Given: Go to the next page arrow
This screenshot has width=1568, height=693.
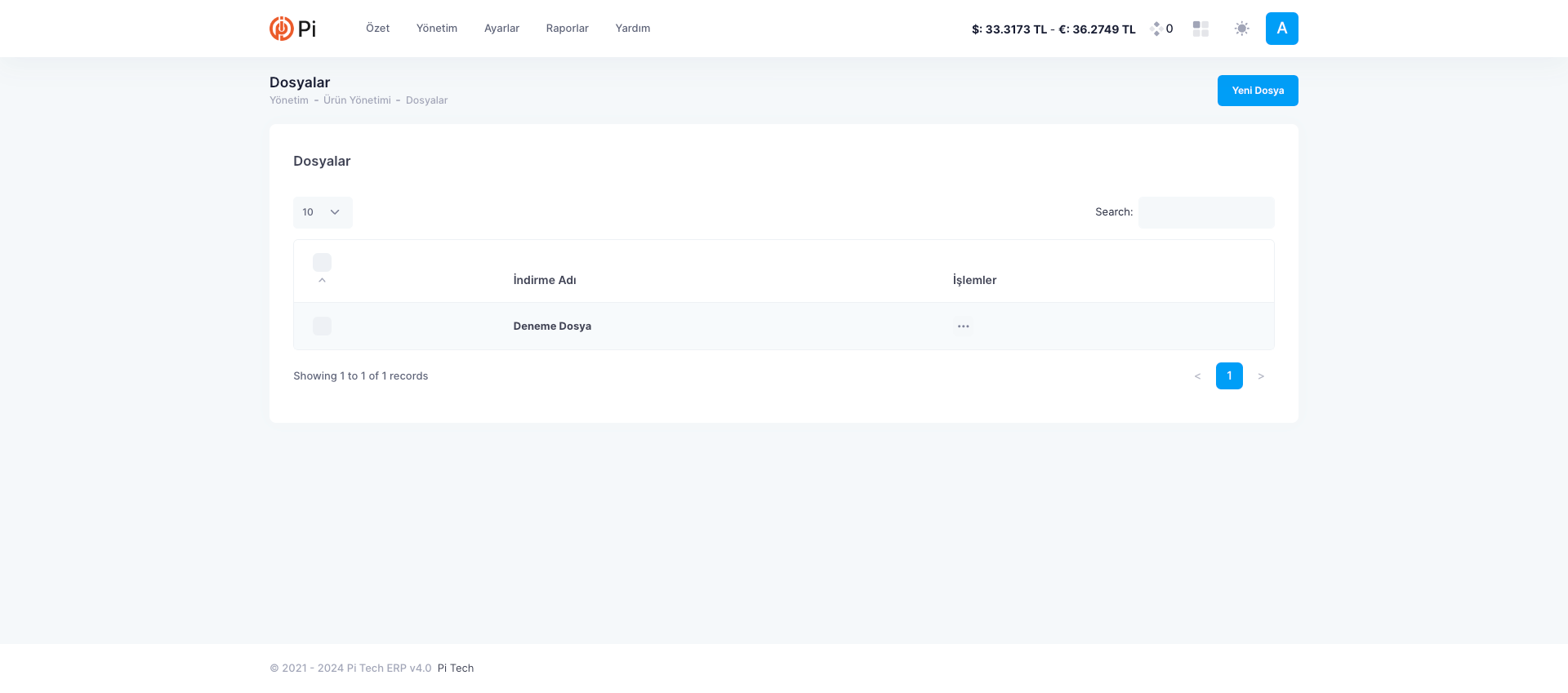Looking at the screenshot, I should tap(1261, 376).
